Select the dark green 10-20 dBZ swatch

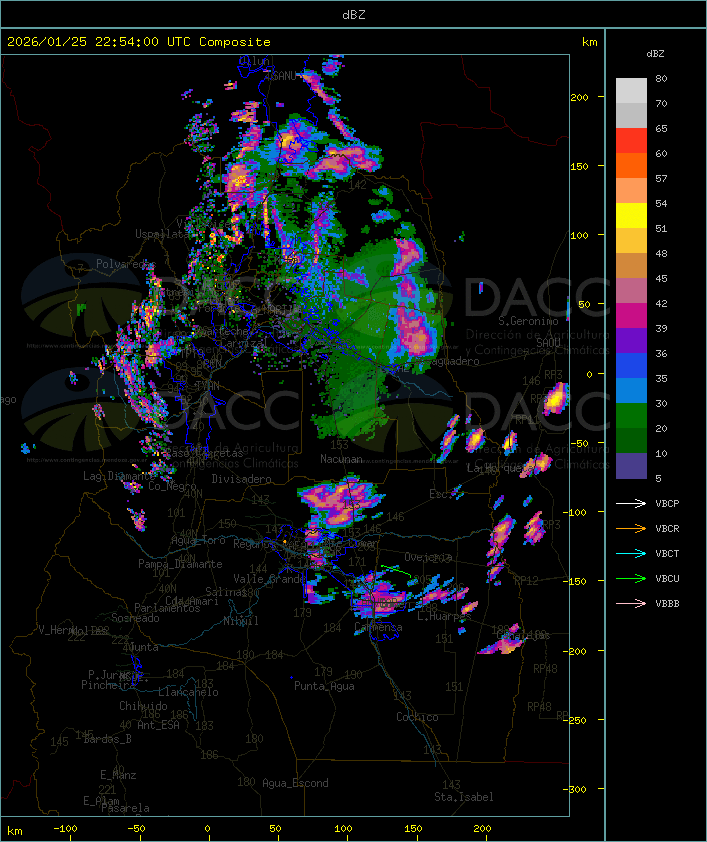tap(631, 440)
